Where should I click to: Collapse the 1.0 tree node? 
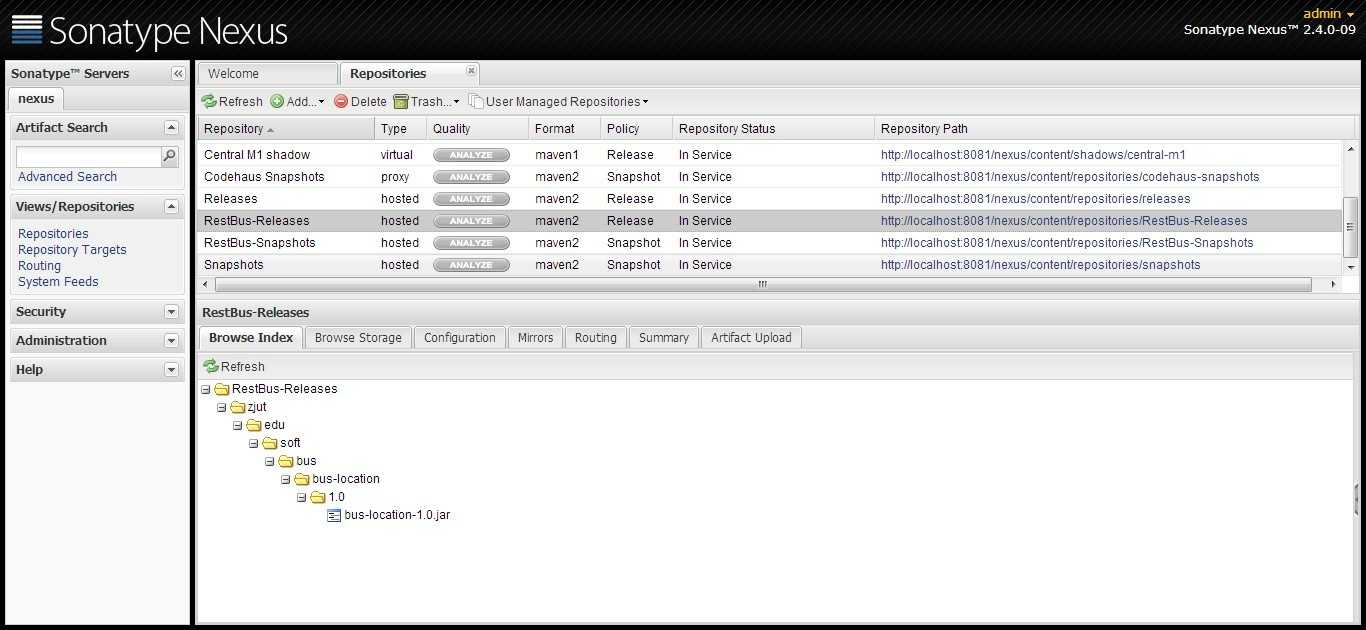pos(302,497)
